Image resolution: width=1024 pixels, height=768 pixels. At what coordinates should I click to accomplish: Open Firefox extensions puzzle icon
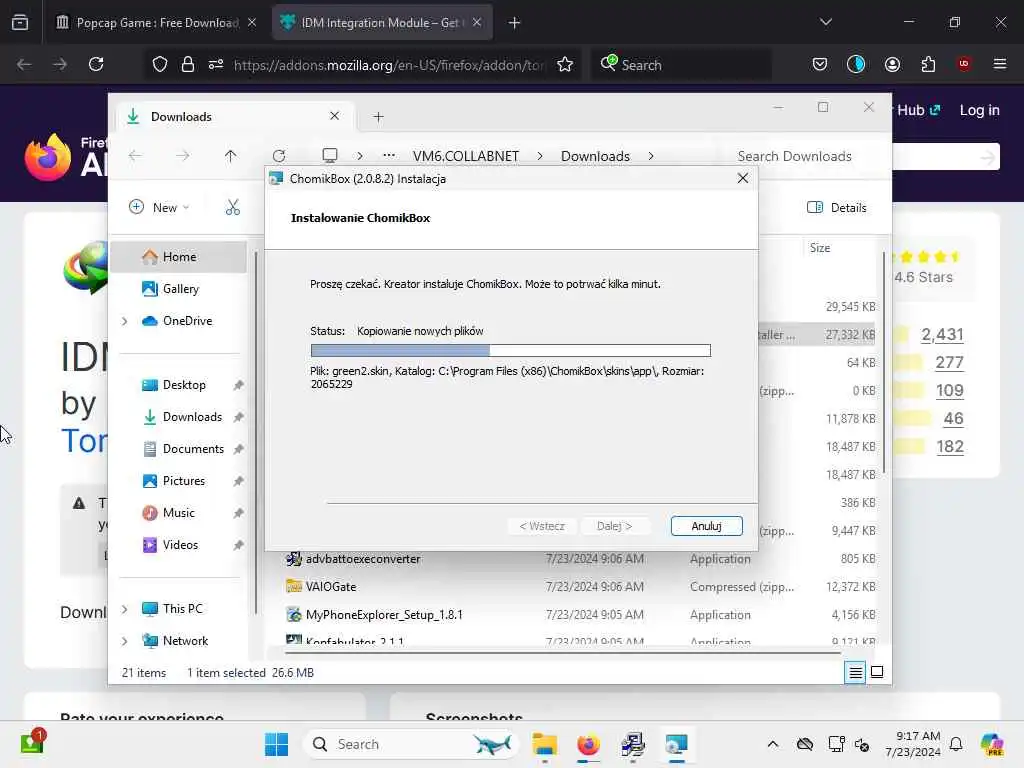click(928, 64)
